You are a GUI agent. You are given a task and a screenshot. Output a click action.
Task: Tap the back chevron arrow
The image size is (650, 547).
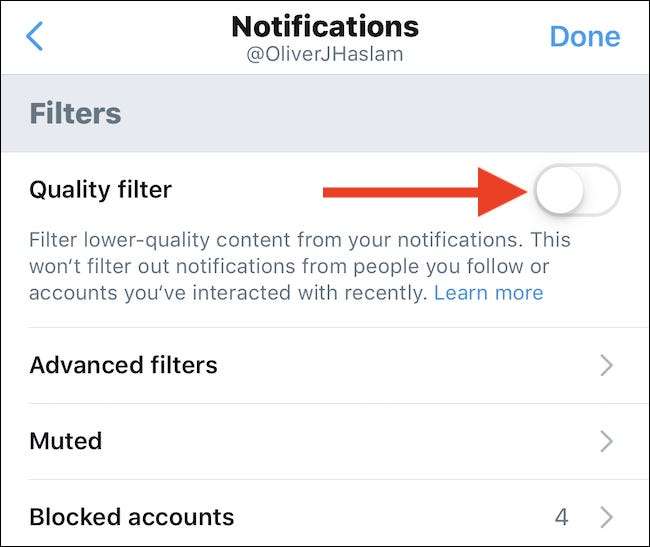[36, 37]
